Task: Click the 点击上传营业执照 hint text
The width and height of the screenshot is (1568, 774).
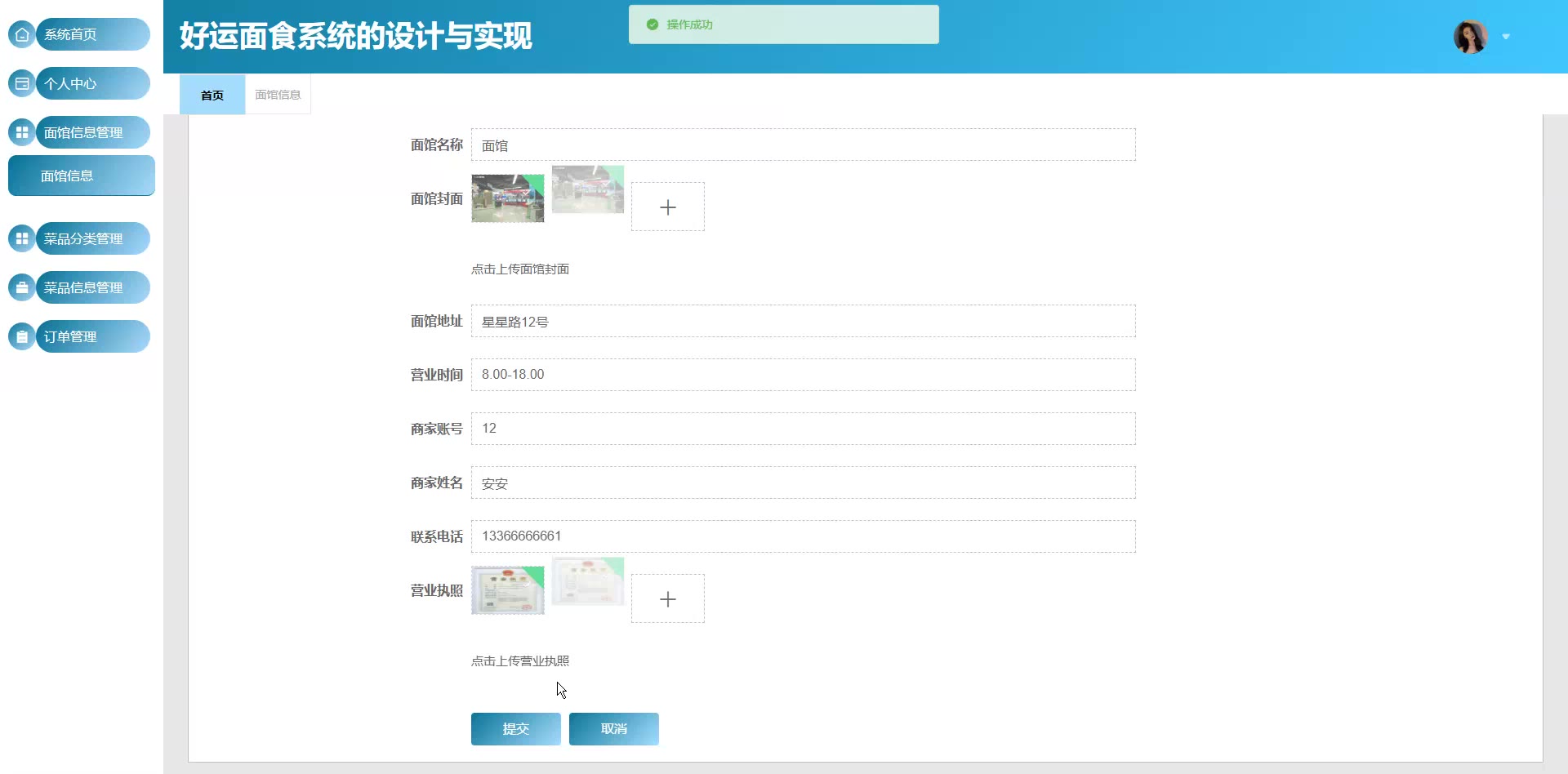Action: [520, 661]
